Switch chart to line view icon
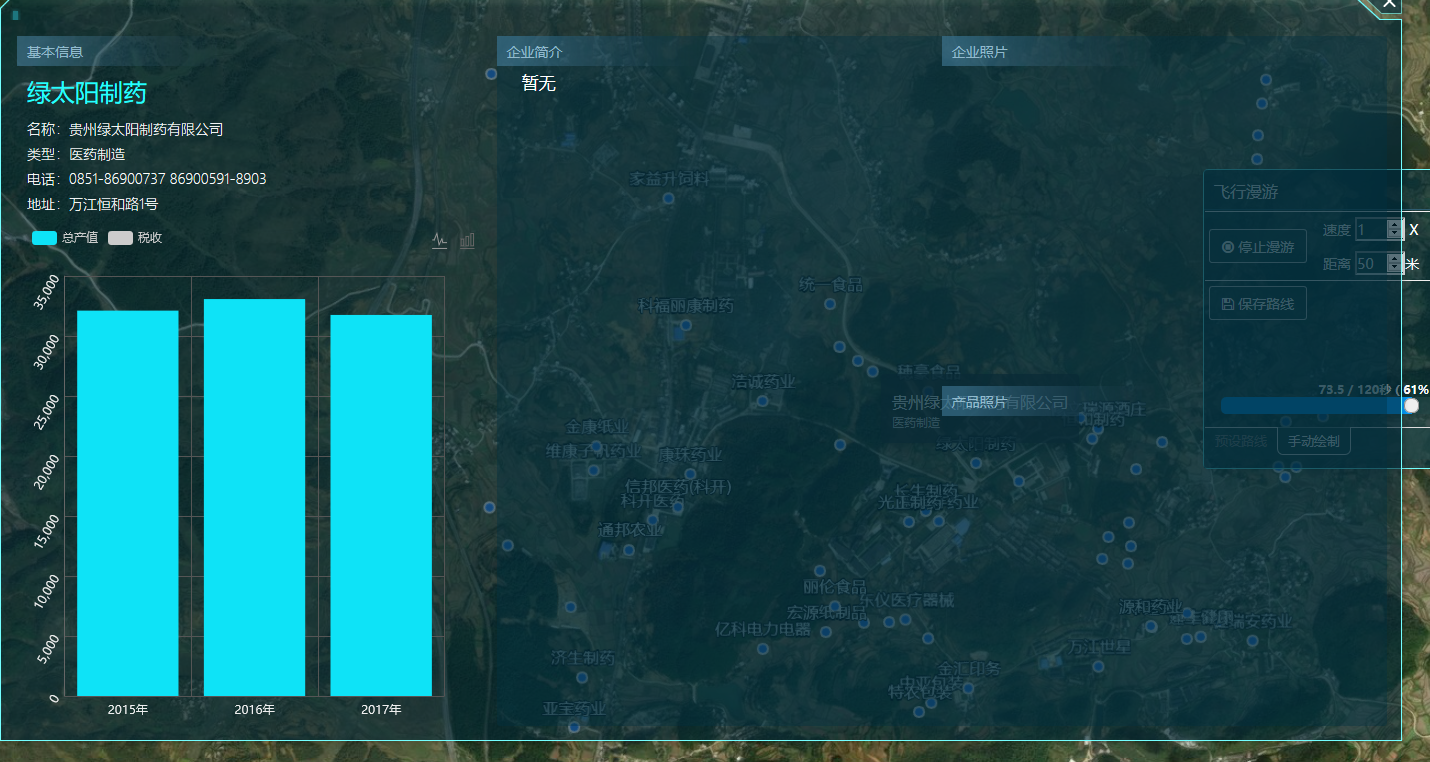This screenshot has height=762, width=1430. tap(440, 240)
